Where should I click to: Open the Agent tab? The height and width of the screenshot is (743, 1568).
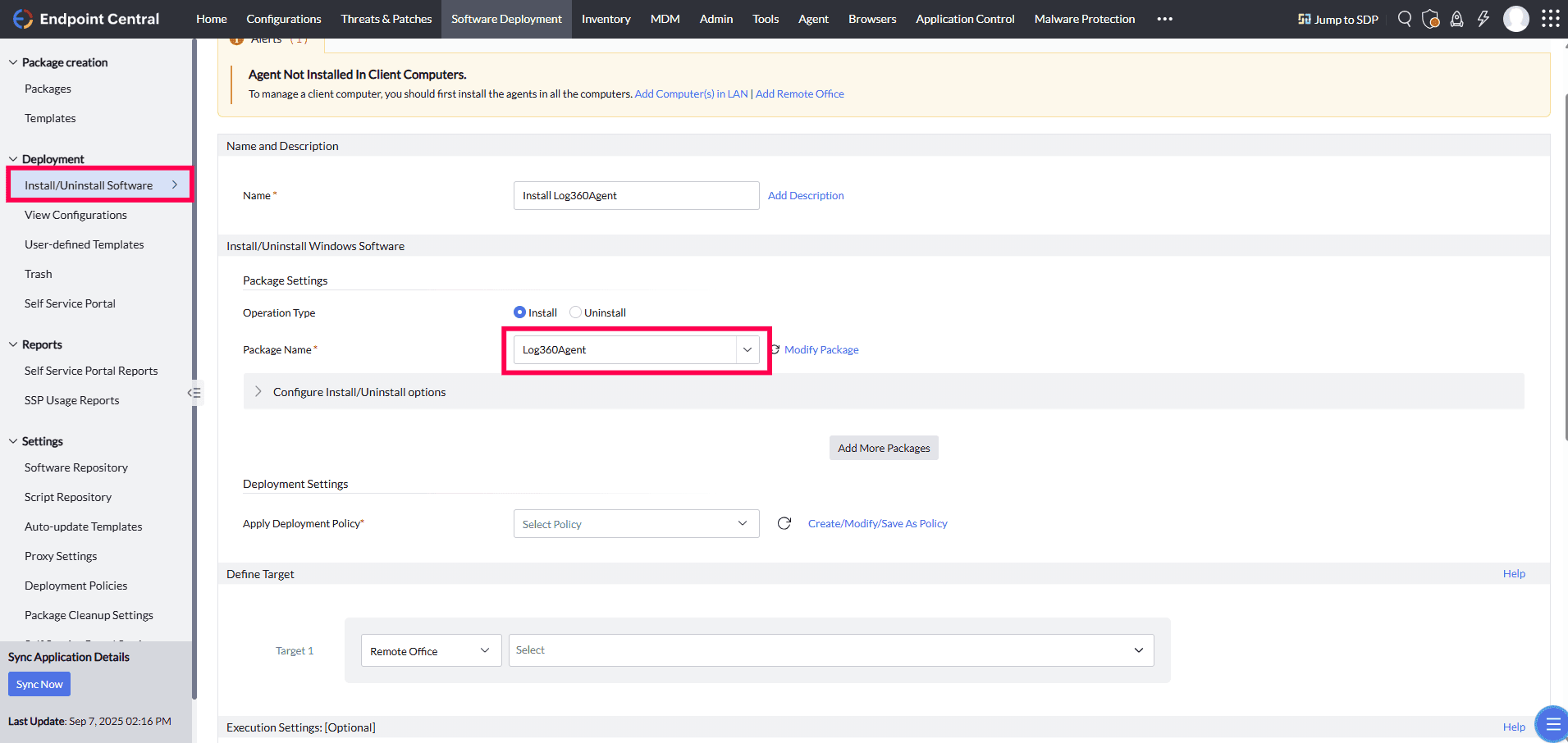(x=813, y=19)
